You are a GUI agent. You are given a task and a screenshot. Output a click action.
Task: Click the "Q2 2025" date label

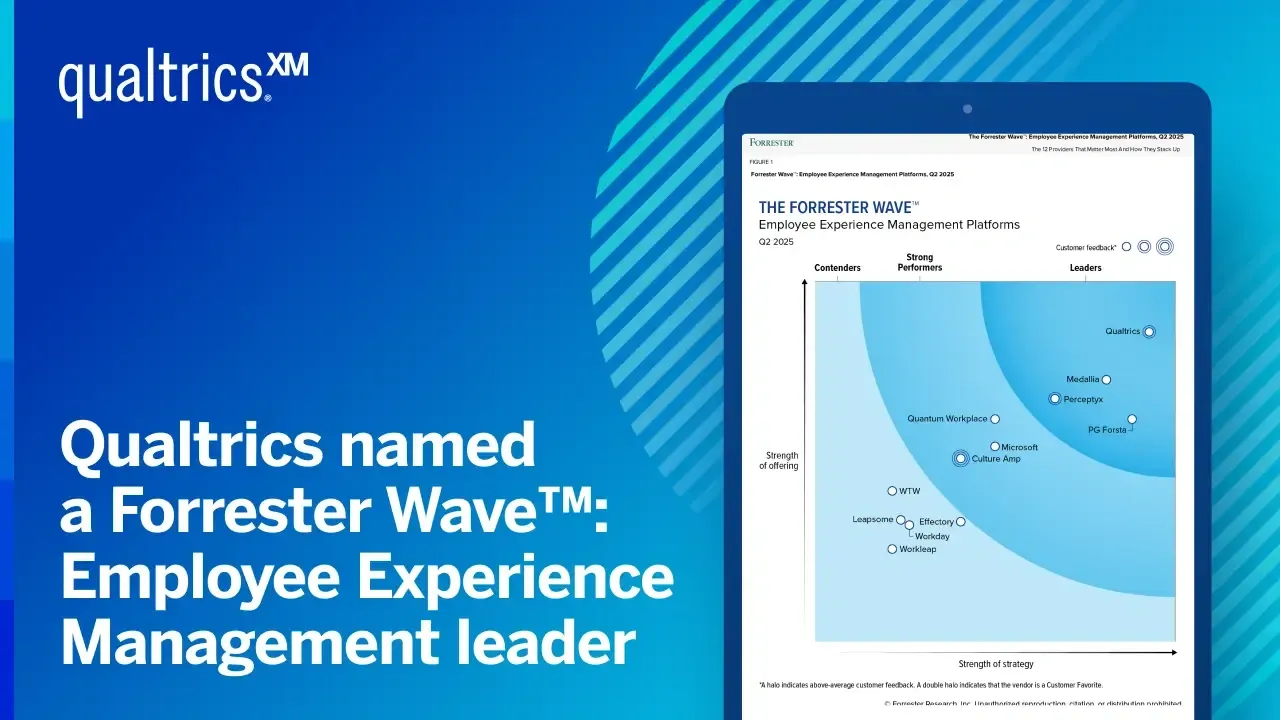point(776,242)
